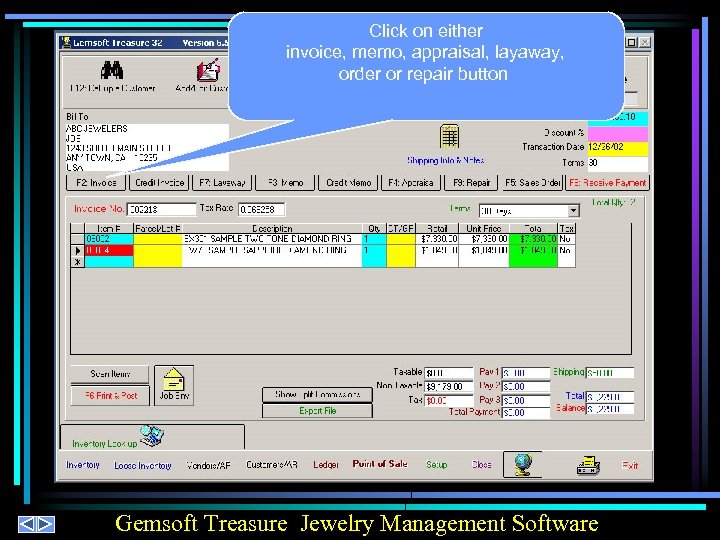Open the Loose Inventory menu
This screenshot has height=540, width=720.
click(x=142, y=466)
